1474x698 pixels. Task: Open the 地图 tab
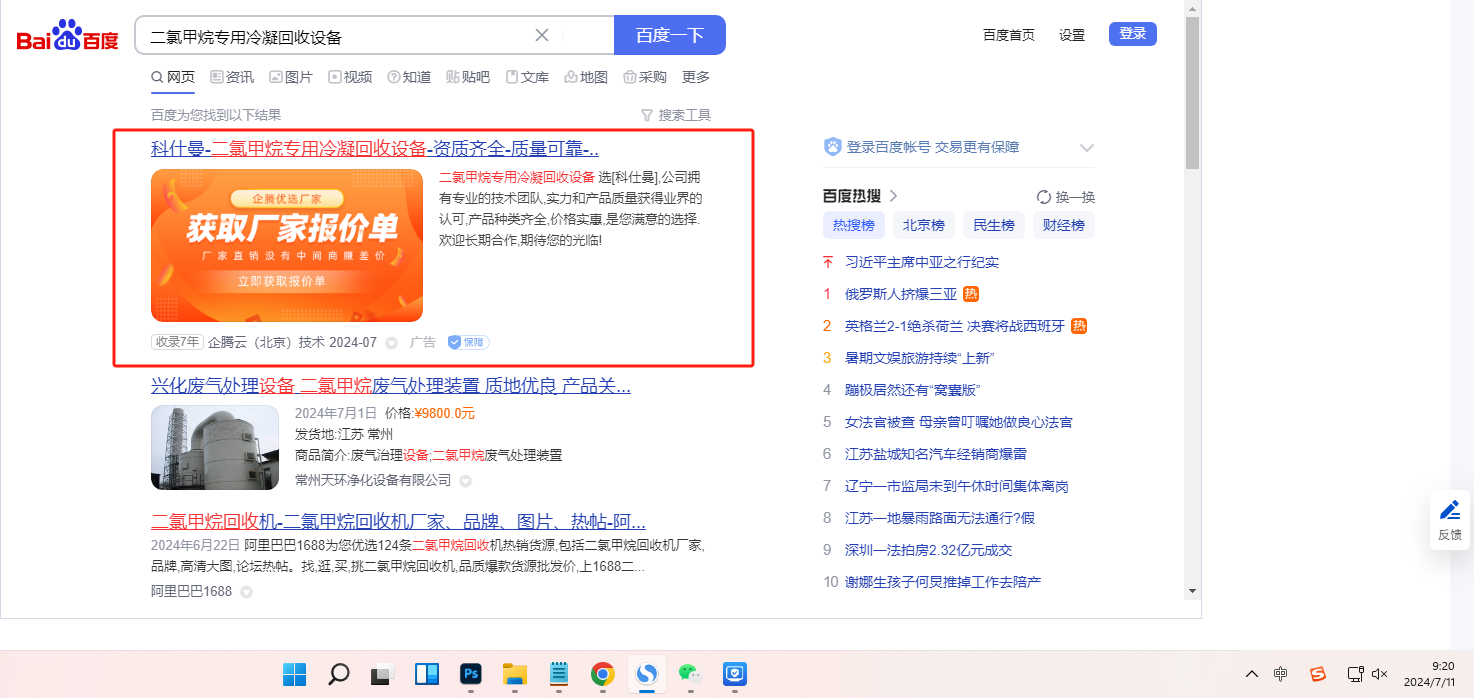click(586, 77)
